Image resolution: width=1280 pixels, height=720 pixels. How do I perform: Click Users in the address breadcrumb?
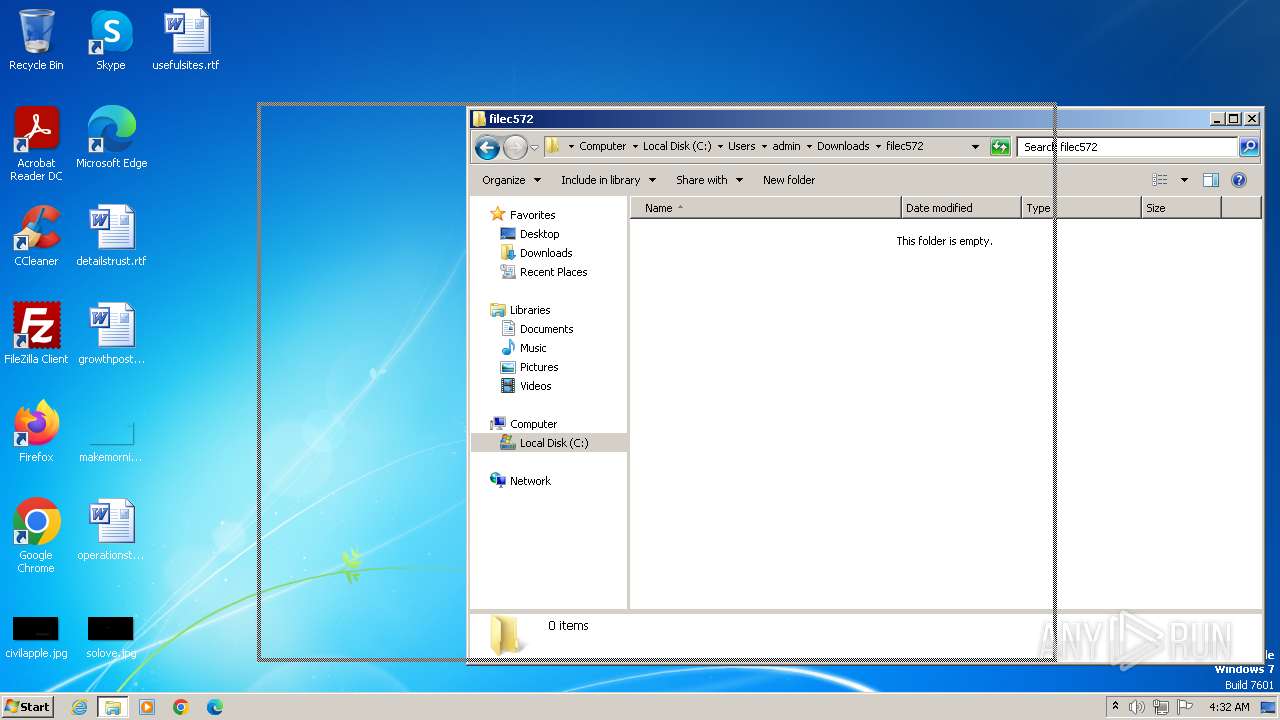coord(741,146)
